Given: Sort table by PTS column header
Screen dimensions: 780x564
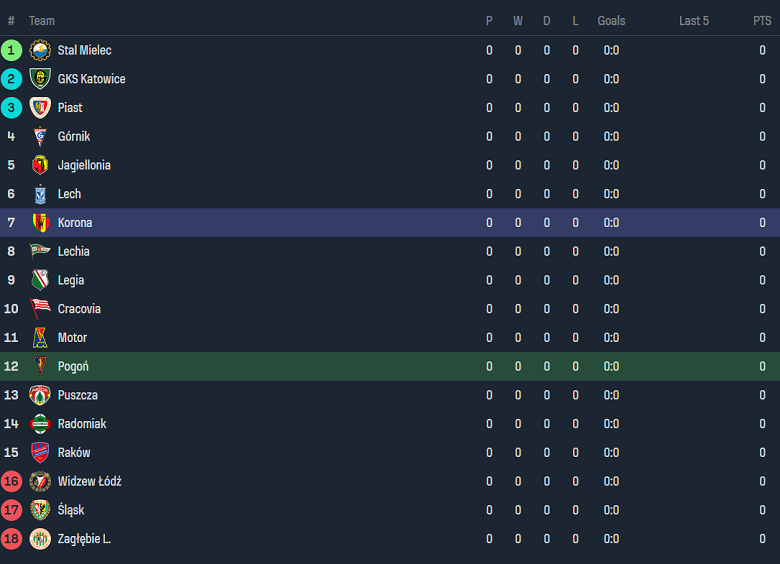Looking at the screenshot, I should coord(762,21).
